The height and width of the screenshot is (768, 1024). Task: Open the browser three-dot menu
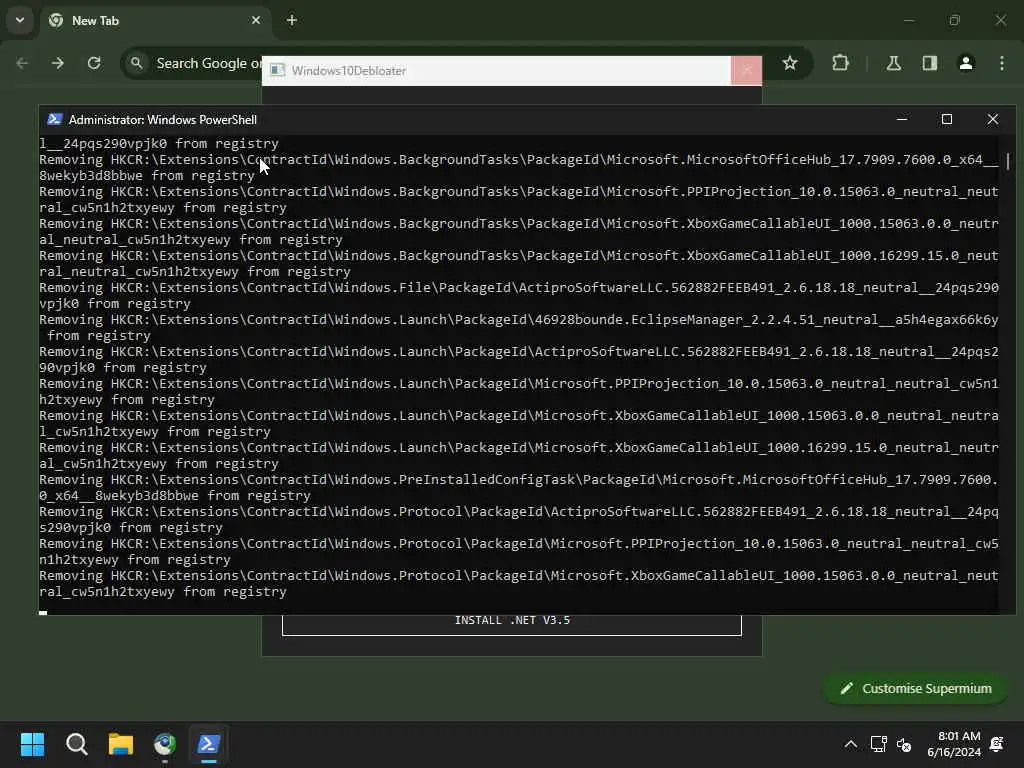(1001, 63)
